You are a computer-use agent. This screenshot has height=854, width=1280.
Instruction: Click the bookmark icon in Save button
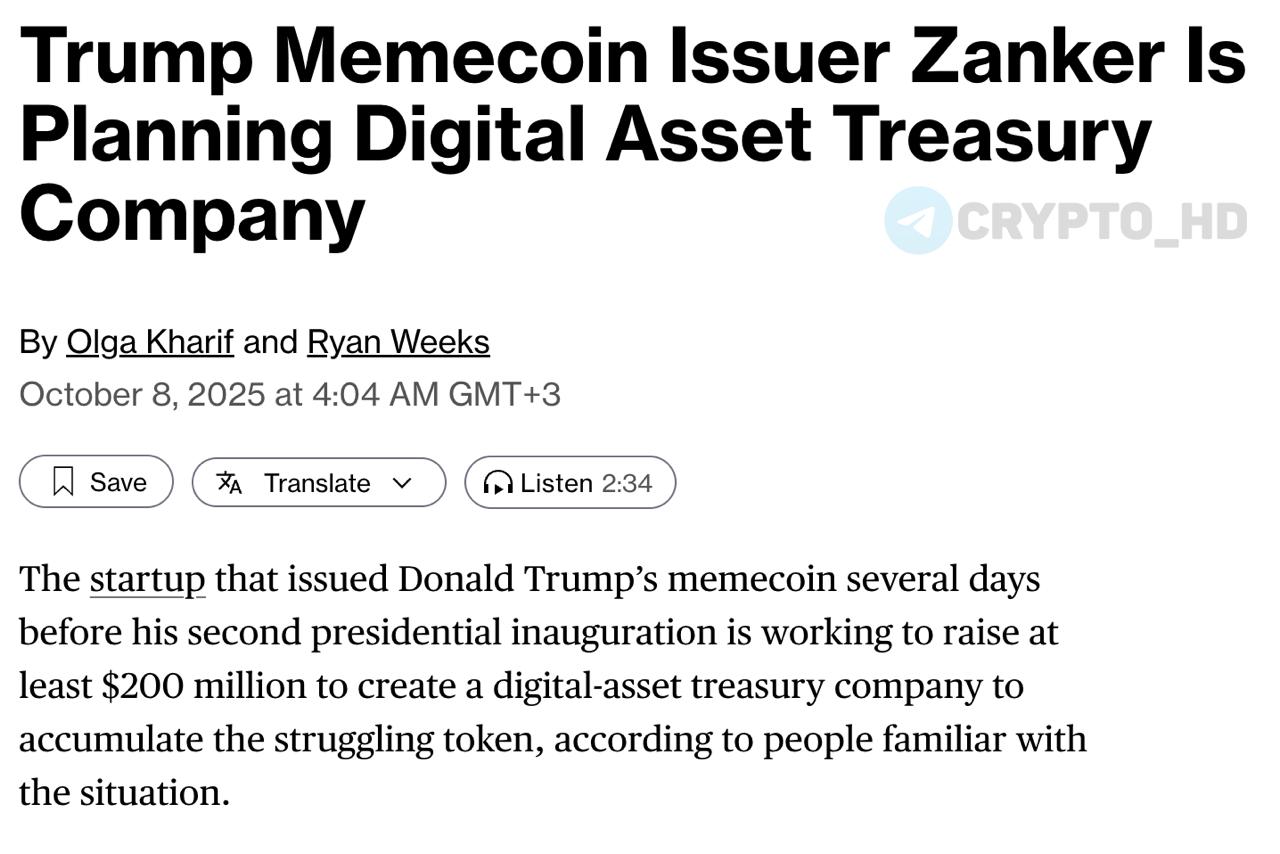(x=64, y=482)
